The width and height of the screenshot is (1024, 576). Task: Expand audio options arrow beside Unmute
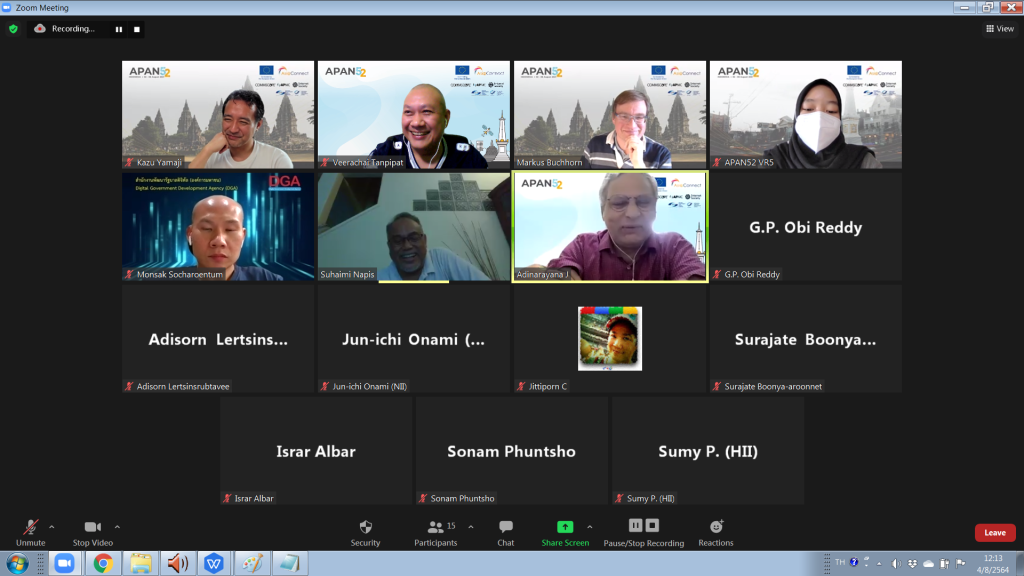click(52, 526)
